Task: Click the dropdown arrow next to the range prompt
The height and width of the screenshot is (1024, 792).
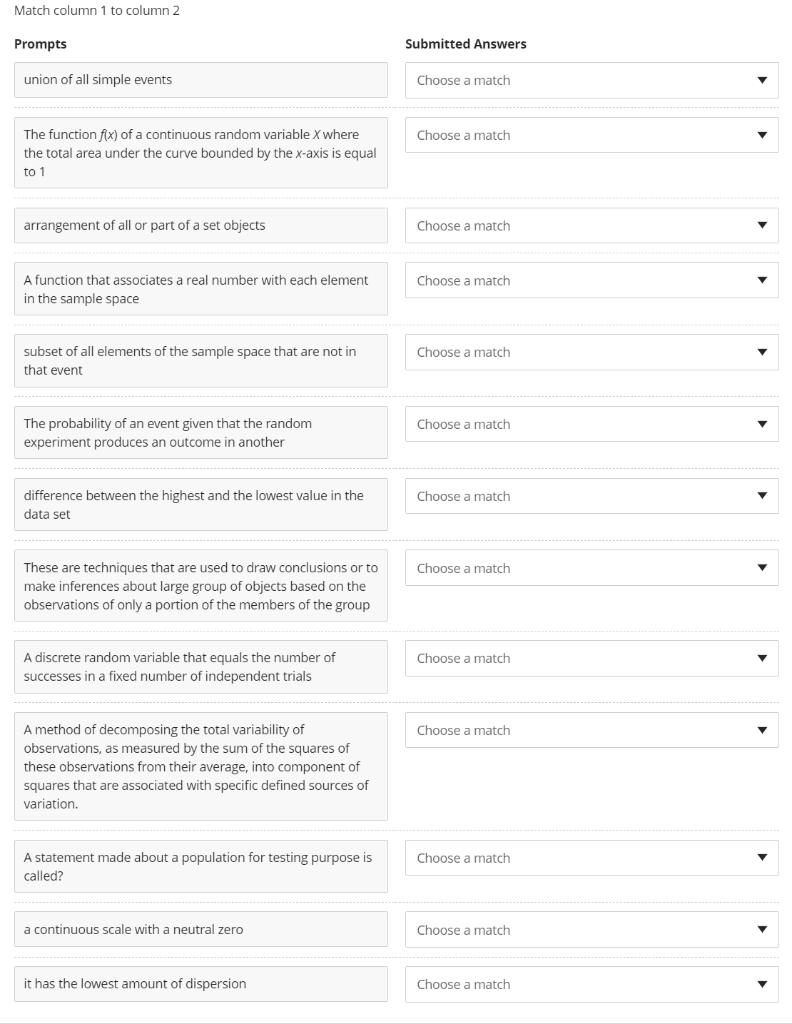Action: pyautogui.click(x=764, y=496)
